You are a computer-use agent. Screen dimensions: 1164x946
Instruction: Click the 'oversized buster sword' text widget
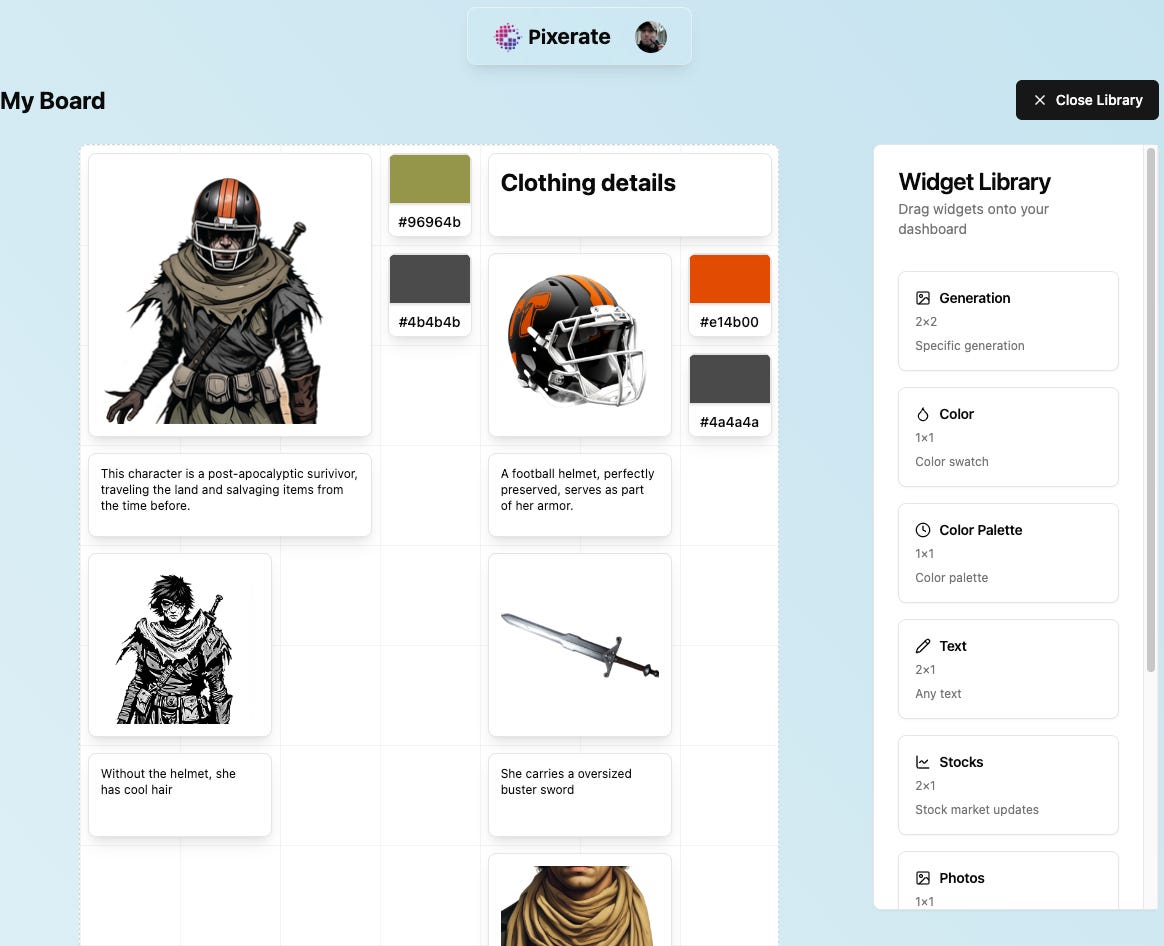[x=580, y=795]
